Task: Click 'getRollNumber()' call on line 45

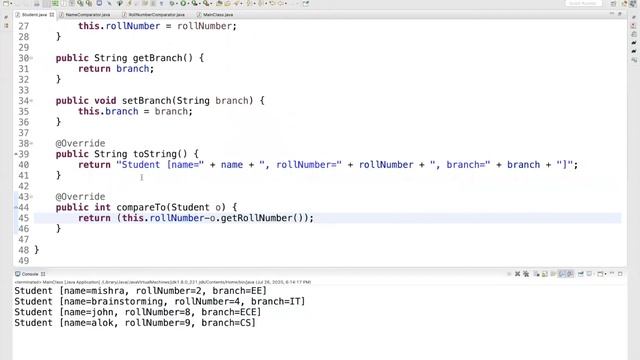Action: coord(262,218)
